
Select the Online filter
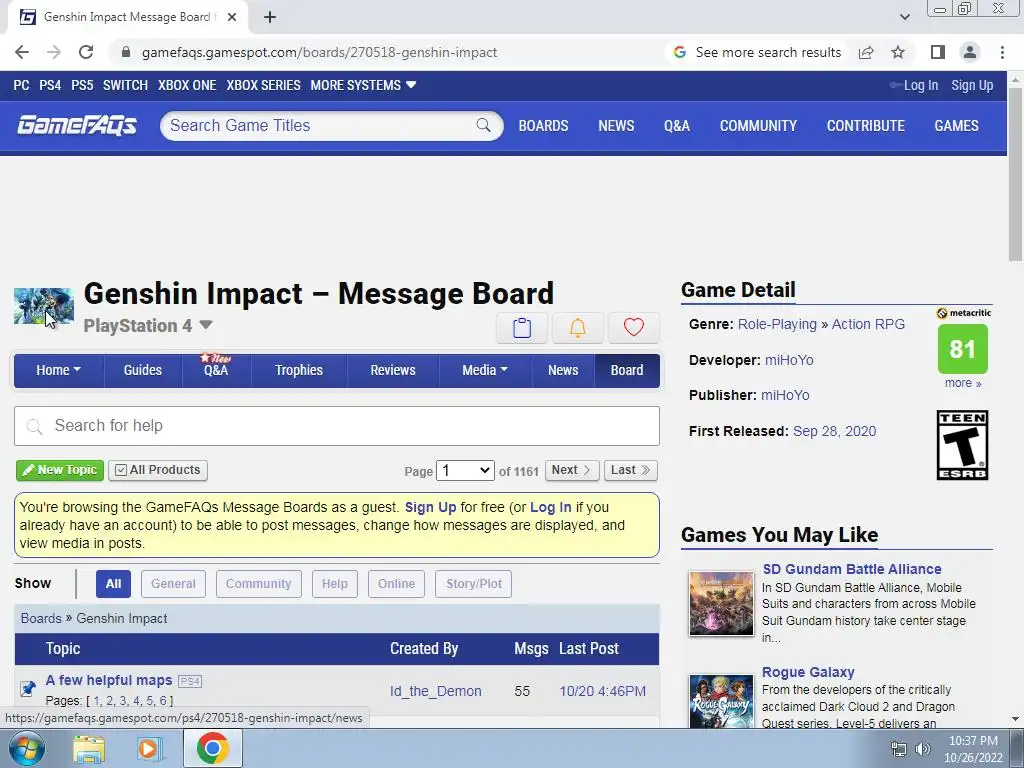pos(396,584)
